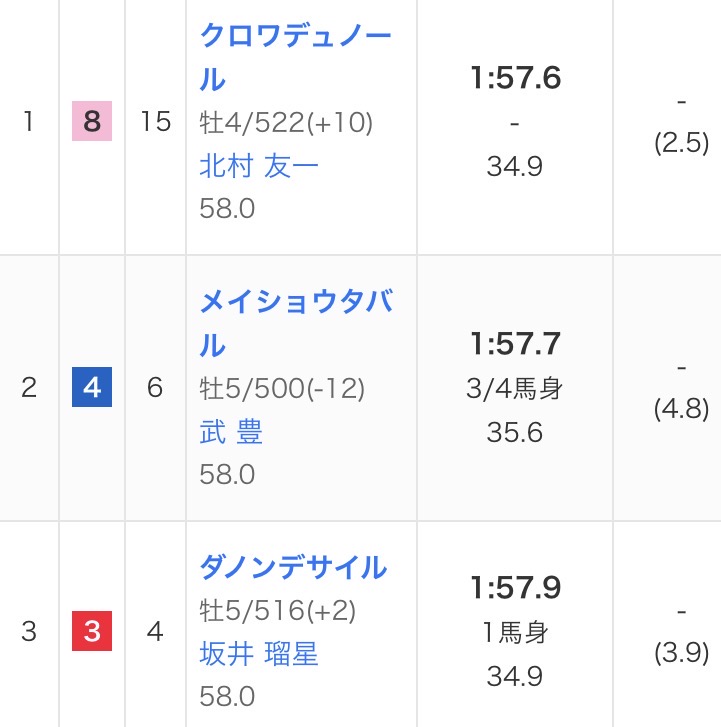721x727 pixels.
Task: Open jockey 坂井 瑠星 link
Action: tap(259, 654)
